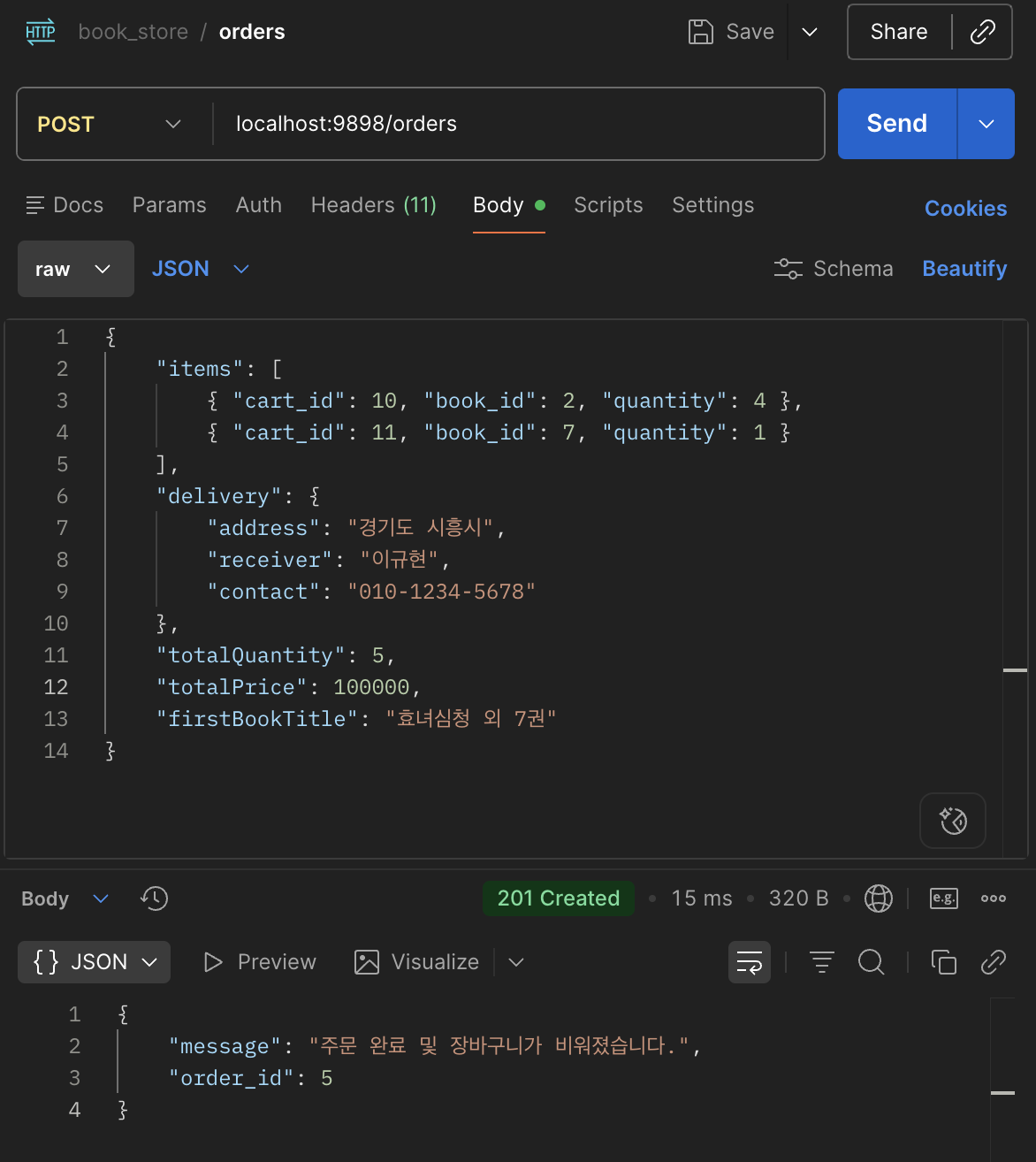Click the "firstBookTitle" line in editor
The width and height of the screenshot is (1036, 1162).
(356, 719)
